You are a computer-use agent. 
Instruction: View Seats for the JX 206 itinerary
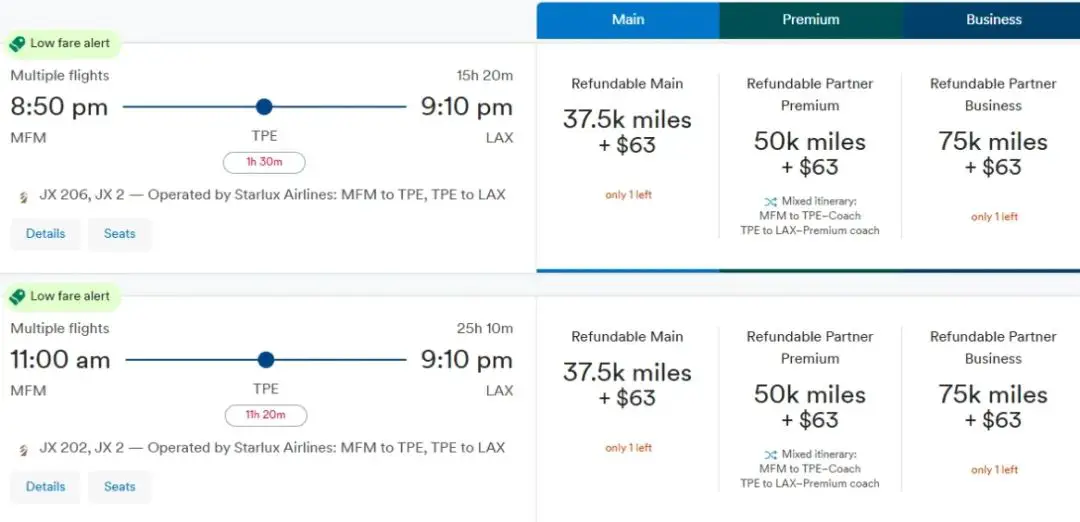click(120, 234)
